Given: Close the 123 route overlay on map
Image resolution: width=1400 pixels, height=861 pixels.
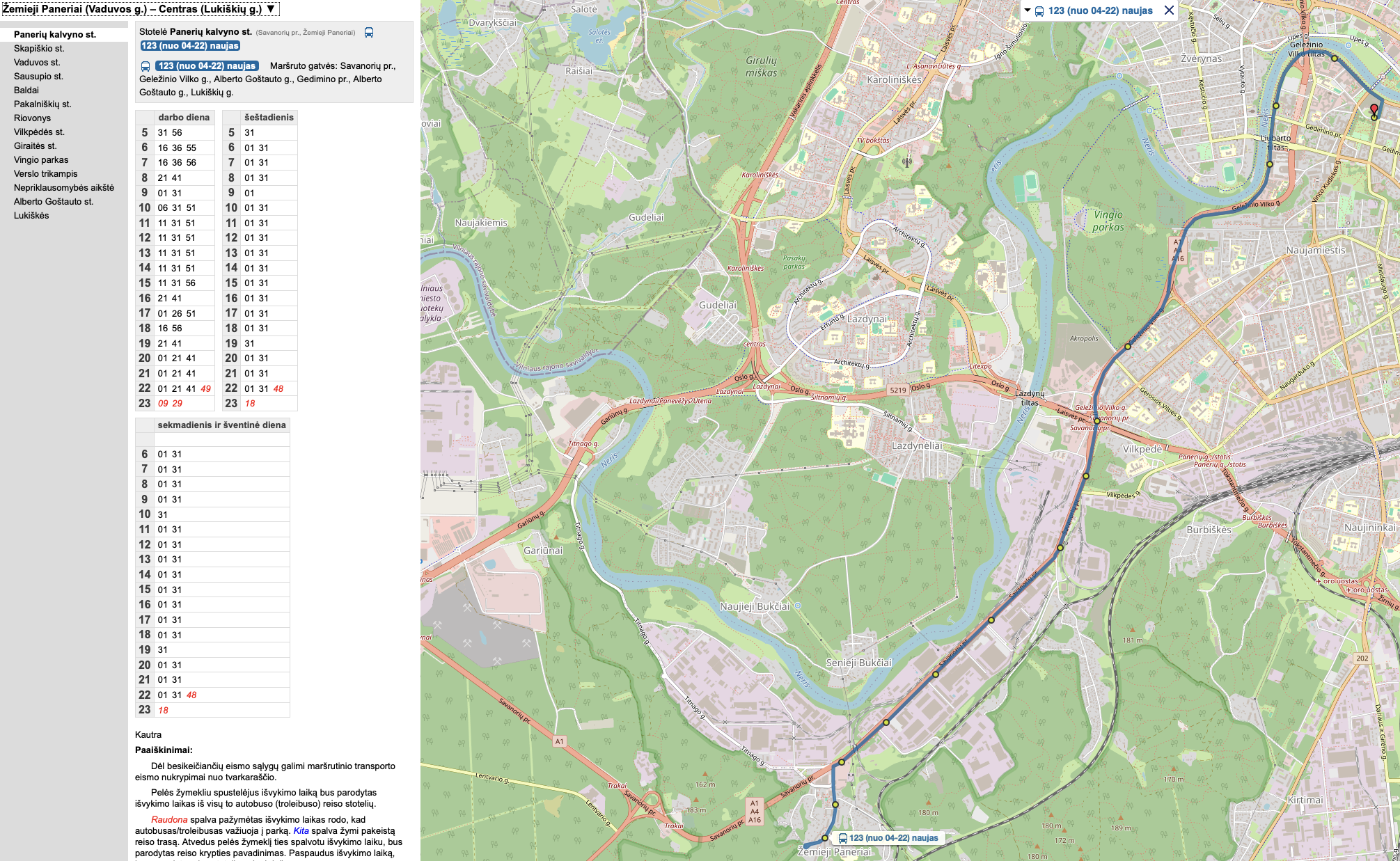Looking at the screenshot, I should [1169, 10].
